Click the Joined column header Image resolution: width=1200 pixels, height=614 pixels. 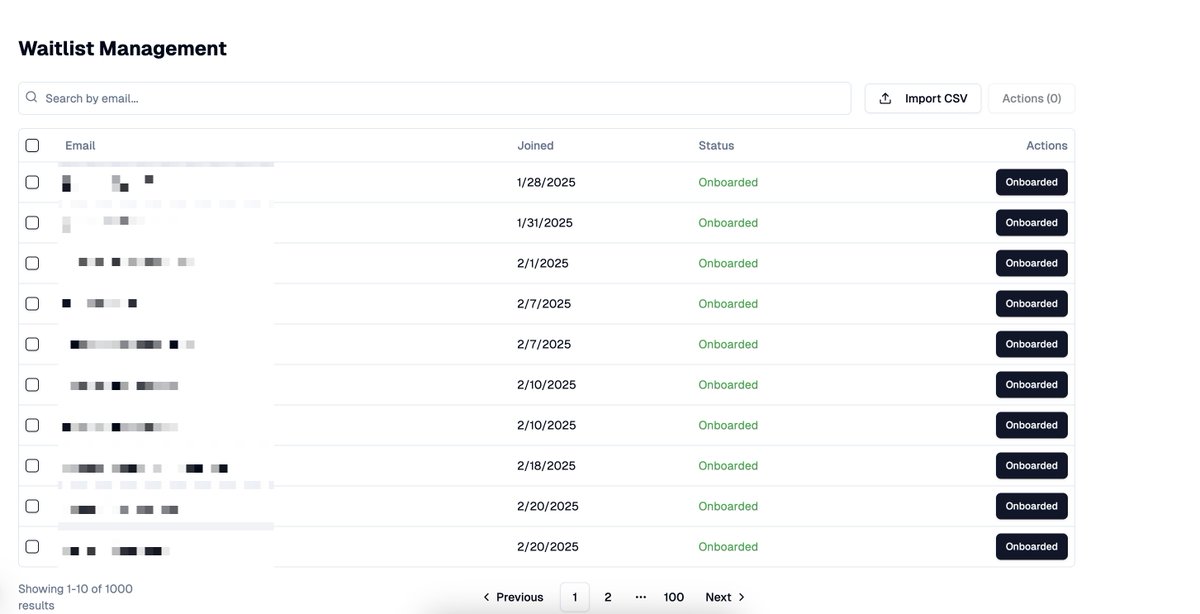tap(535, 145)
